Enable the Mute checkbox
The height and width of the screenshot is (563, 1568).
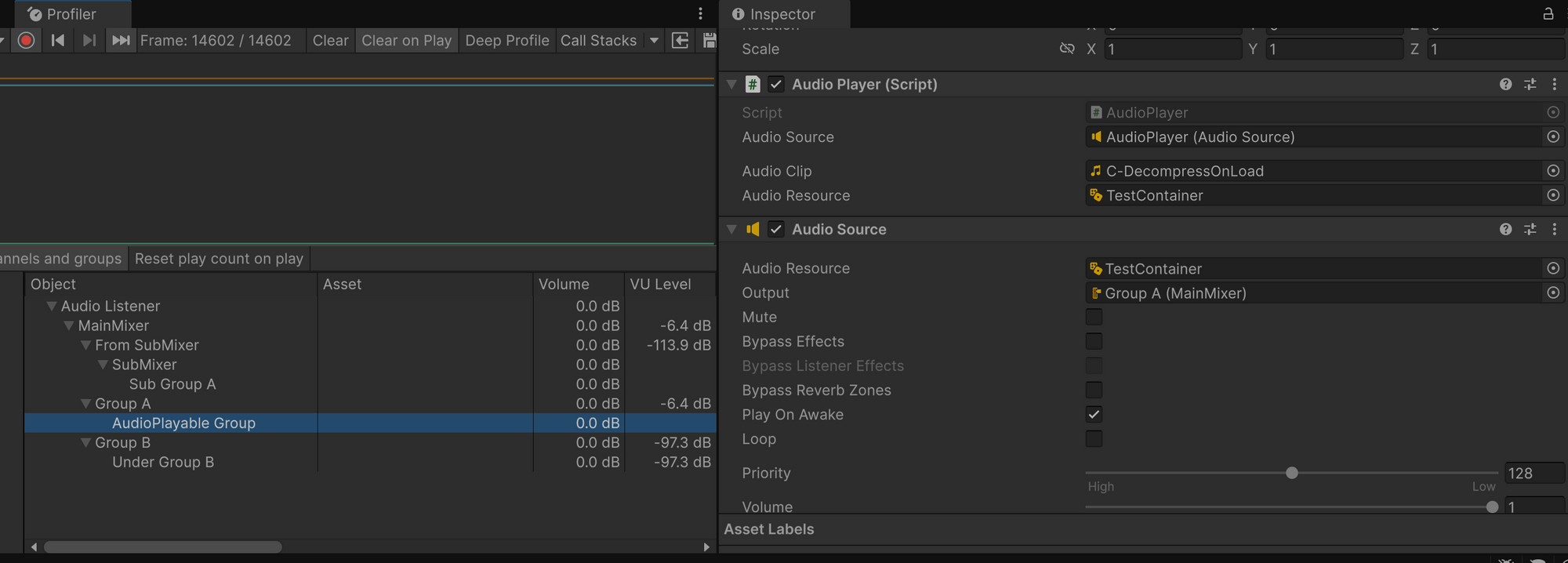point(1094,317)
